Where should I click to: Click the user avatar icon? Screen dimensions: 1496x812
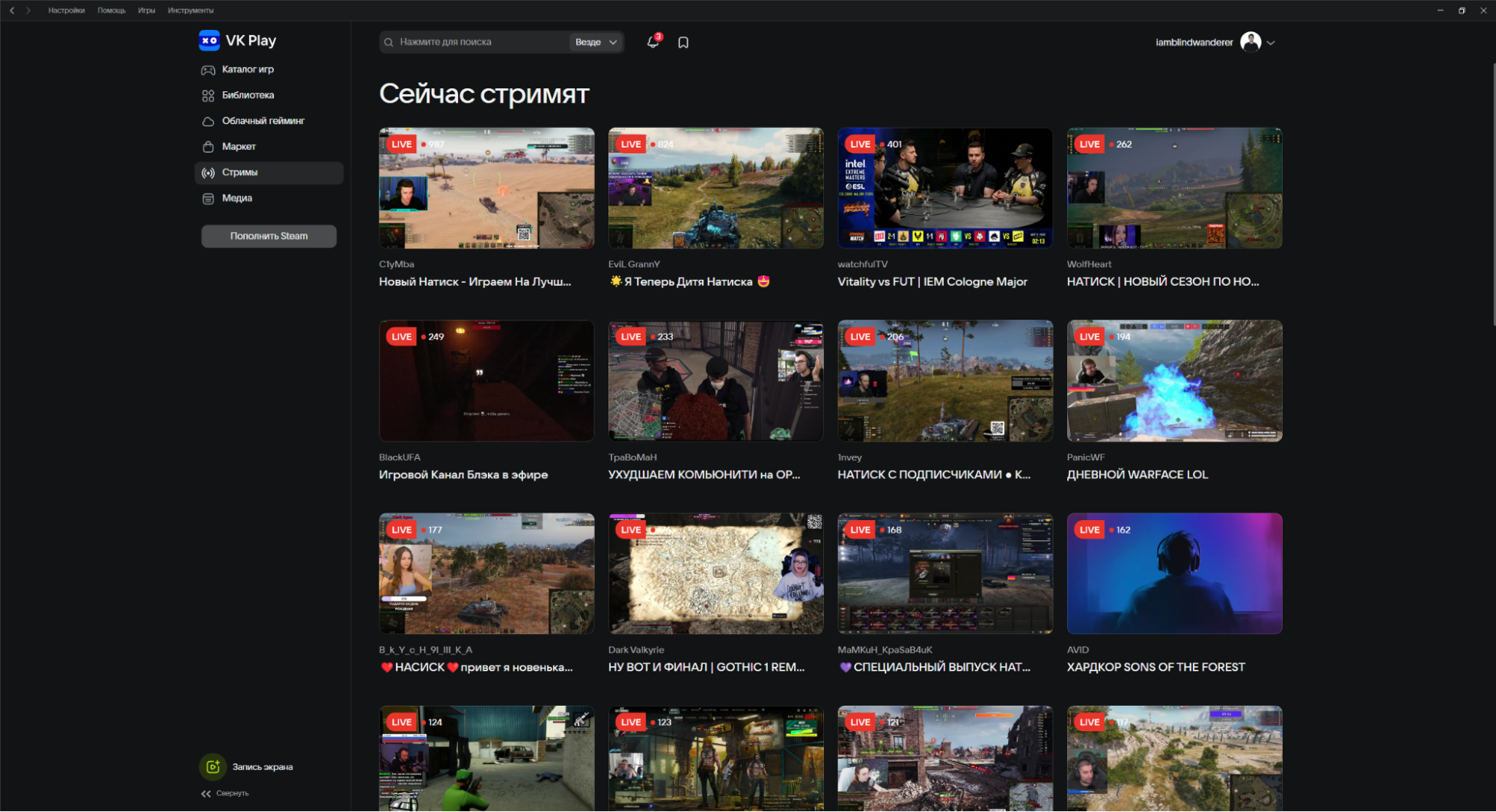click(1251, 42)
